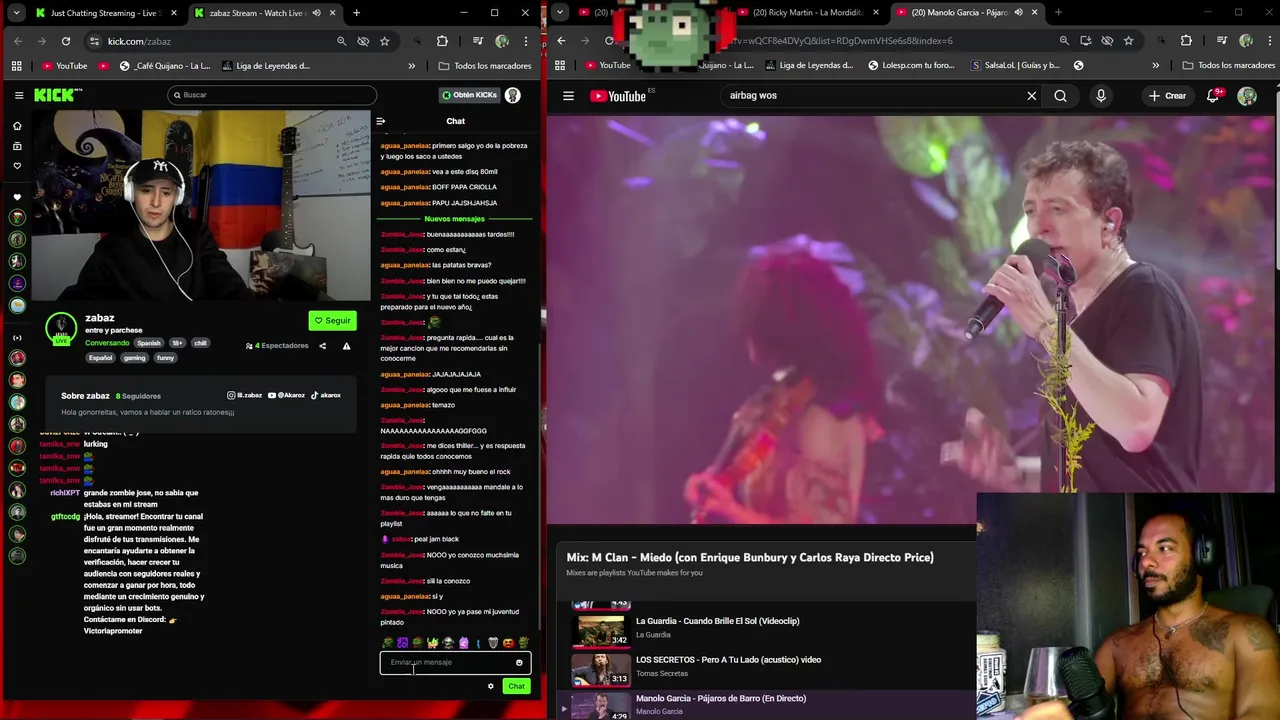Open the akarox TikTok link
Screen dimensions: 1280x720
pos(326,395)
